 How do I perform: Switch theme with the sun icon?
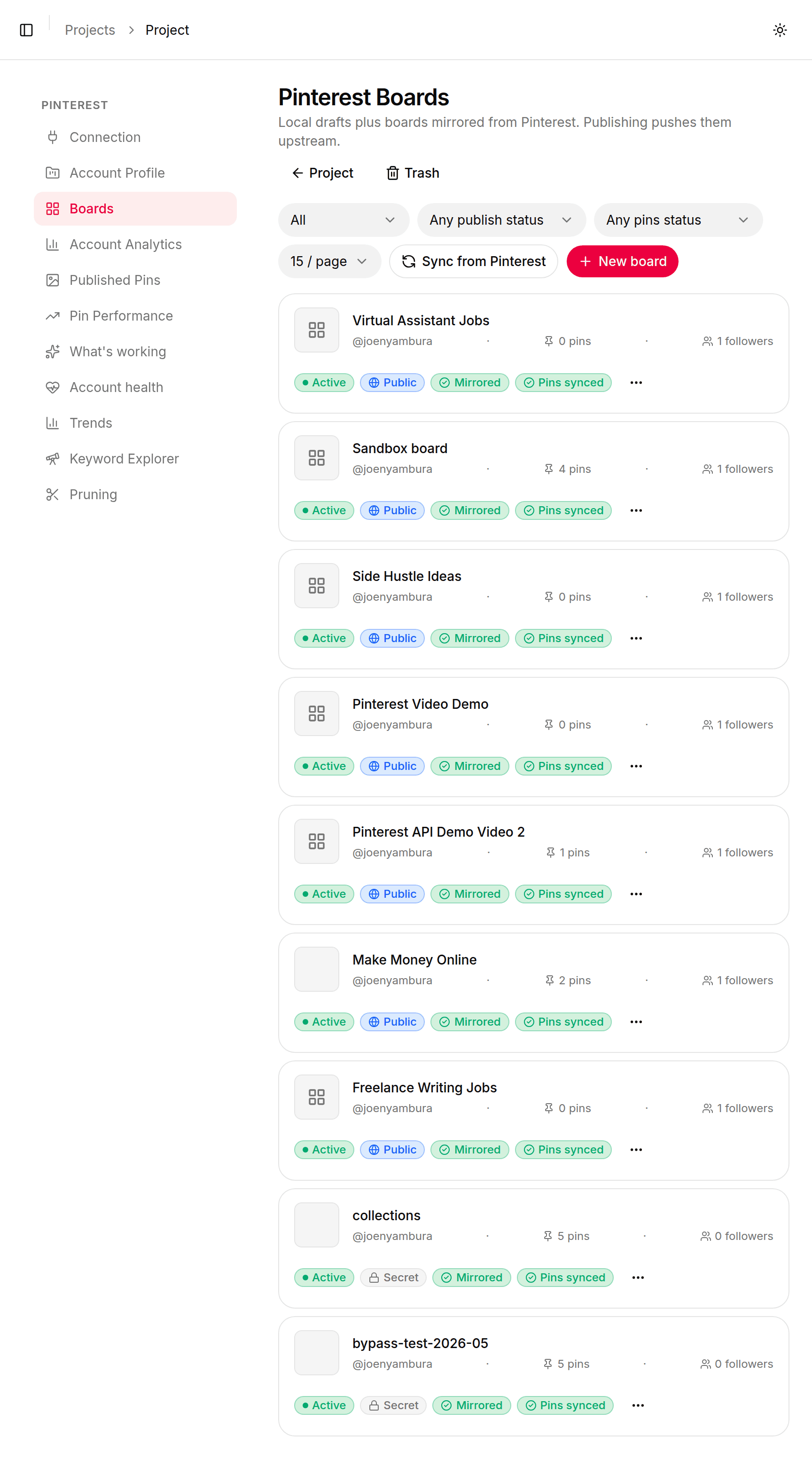click(x=780, y=30)
